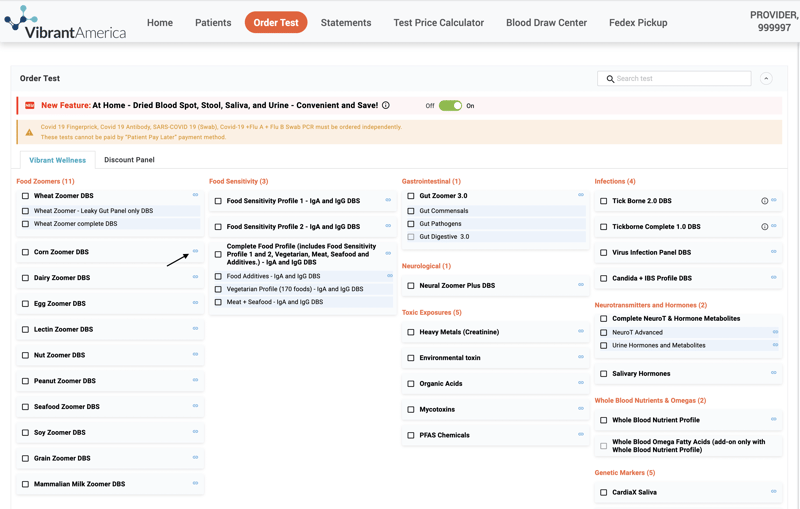The width and height of the screenshot is (800, 509).
Task: Click the Vibrant America logo
Action: (65, 23)
